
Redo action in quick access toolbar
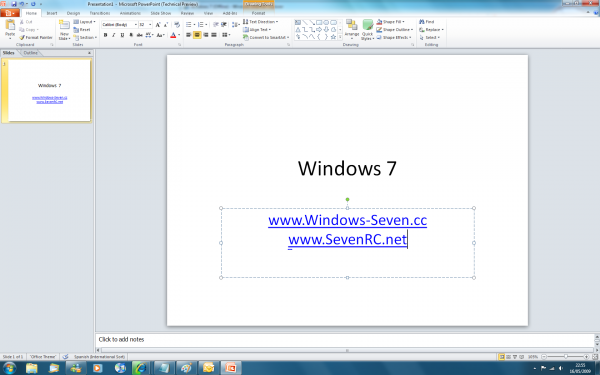[33, 4]
